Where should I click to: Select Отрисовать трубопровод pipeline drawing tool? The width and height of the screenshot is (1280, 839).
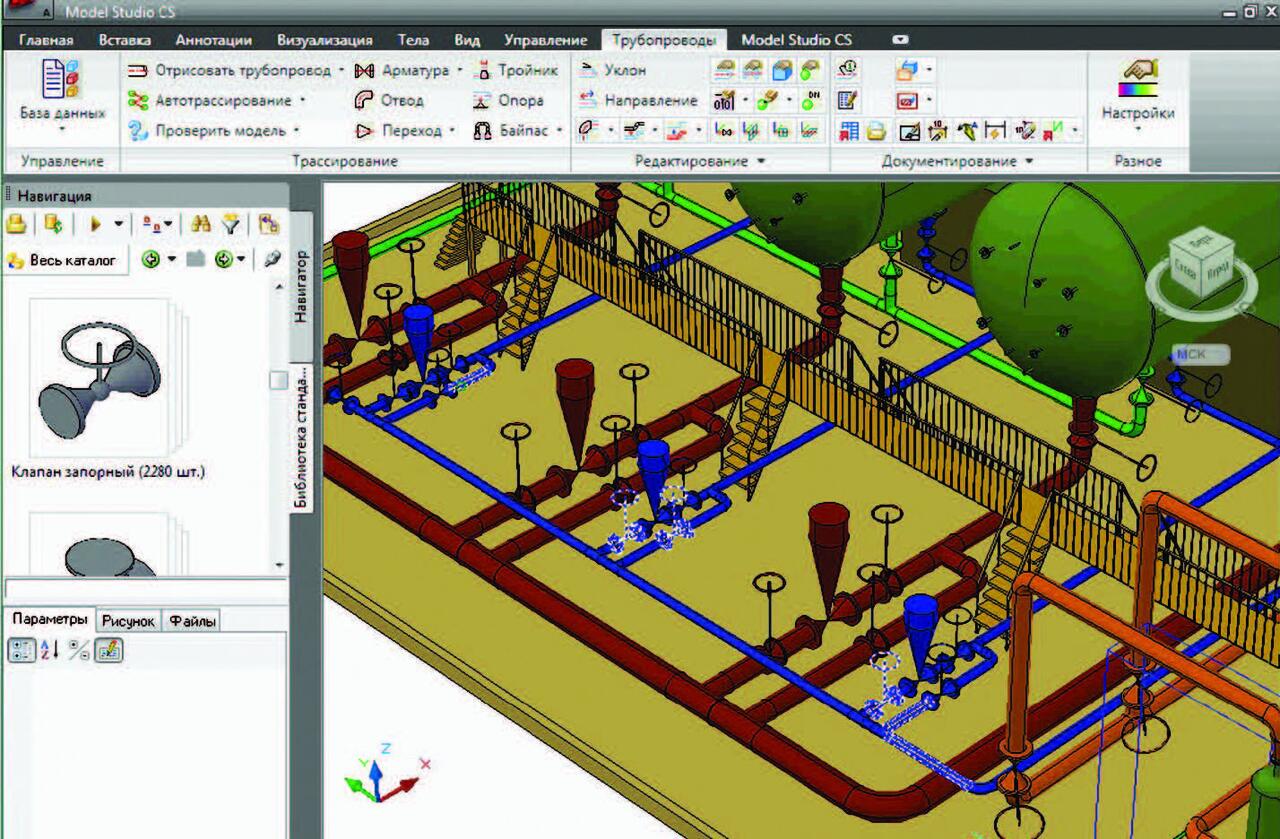coord(229,70)
